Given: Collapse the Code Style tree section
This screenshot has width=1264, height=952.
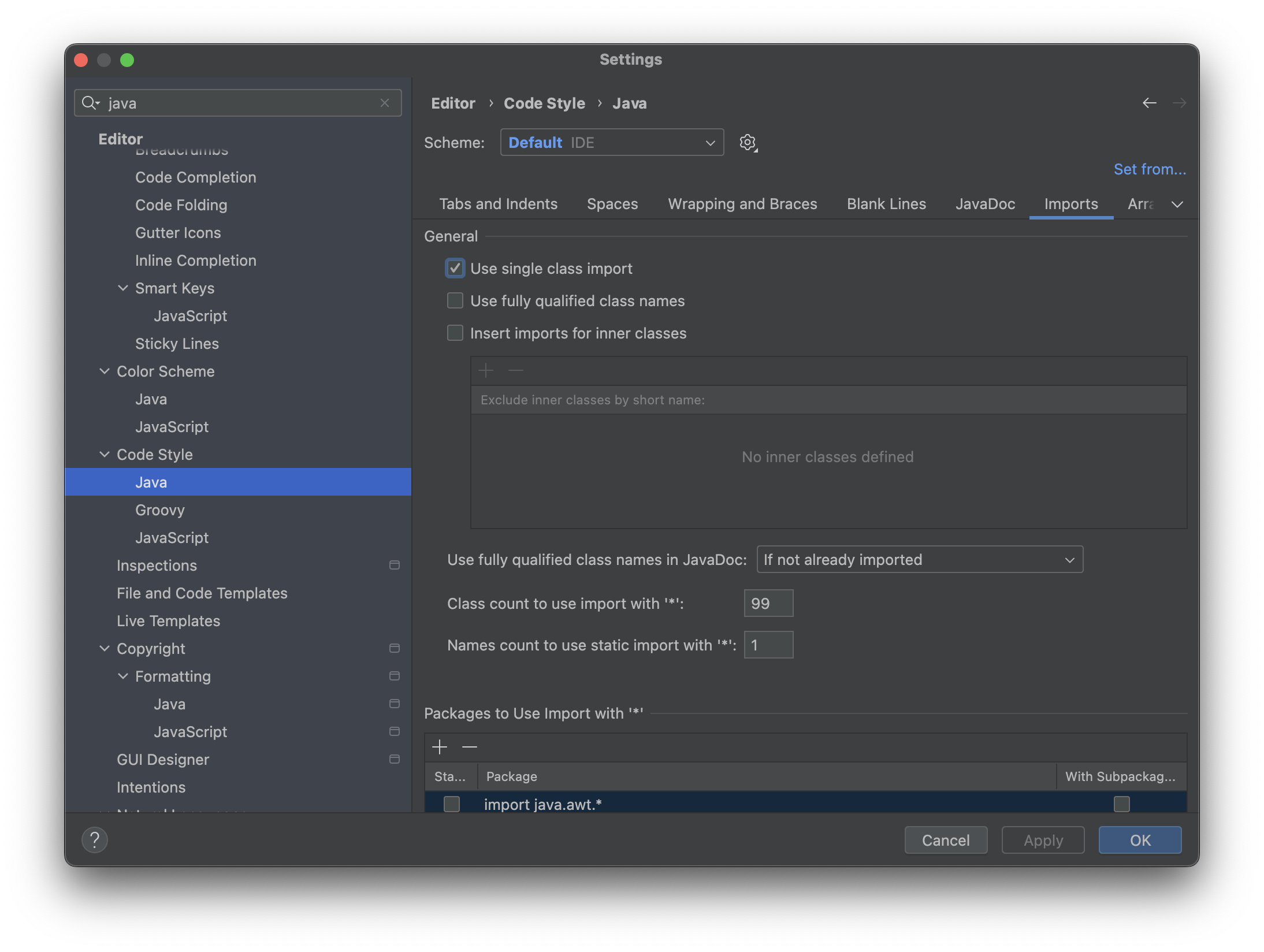Looking at the screenshot, I should 105,454.
